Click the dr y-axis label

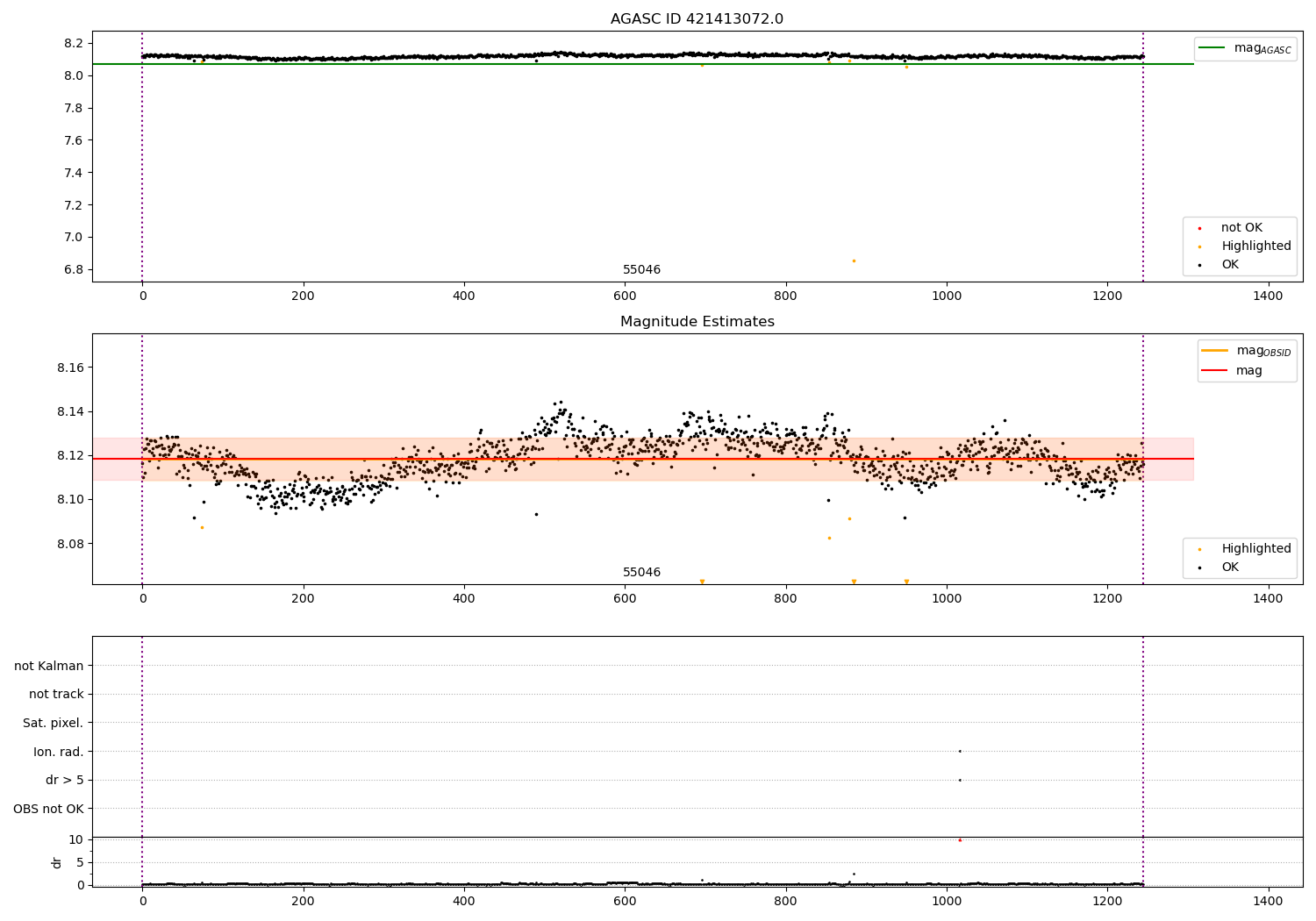pos(57,862)
